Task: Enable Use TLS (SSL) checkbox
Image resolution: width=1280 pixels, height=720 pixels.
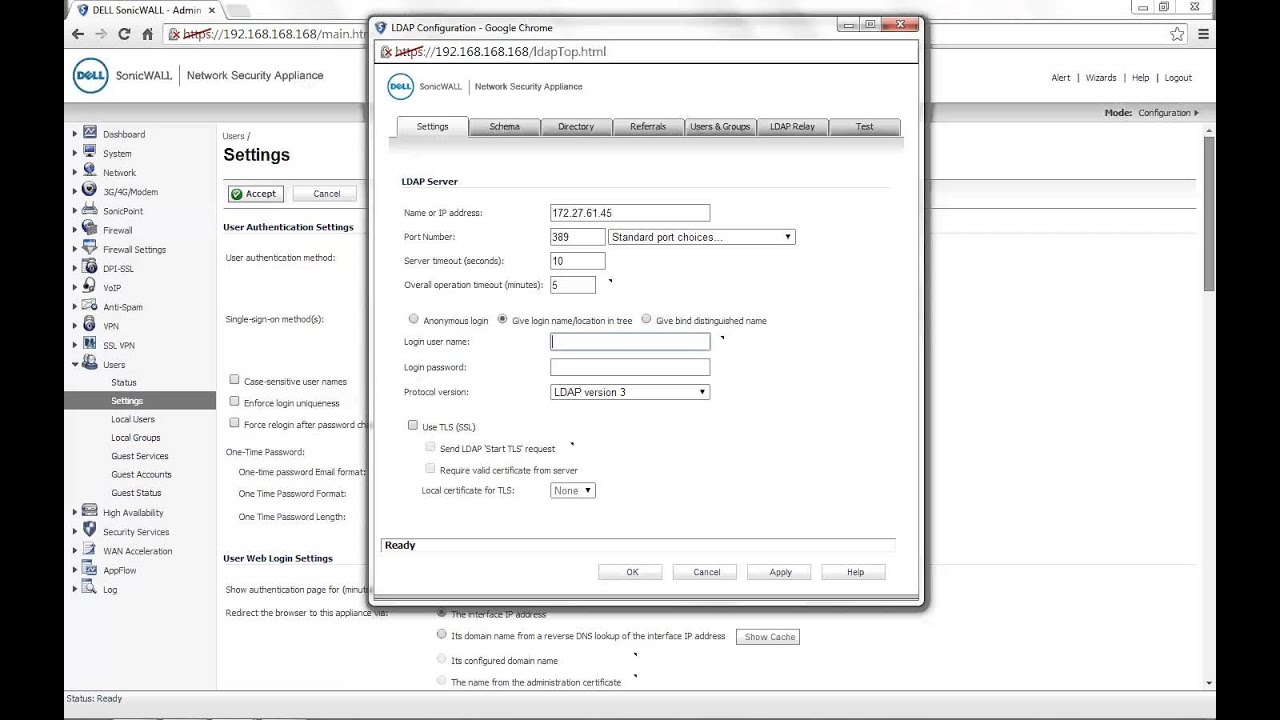Action: (412, 425)
